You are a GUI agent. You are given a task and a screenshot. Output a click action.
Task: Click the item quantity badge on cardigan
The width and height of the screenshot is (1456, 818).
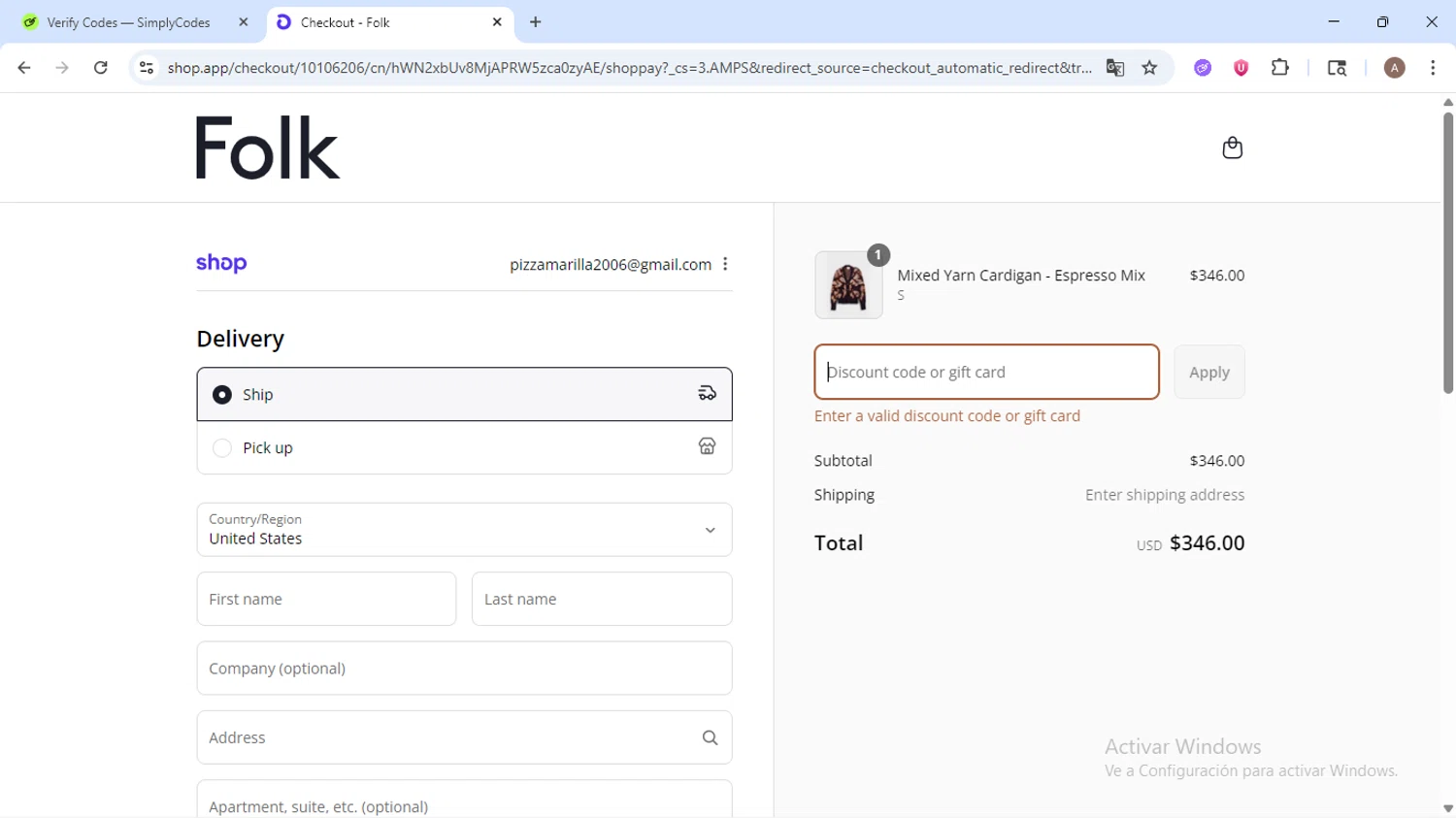click(x=877, y=255)
